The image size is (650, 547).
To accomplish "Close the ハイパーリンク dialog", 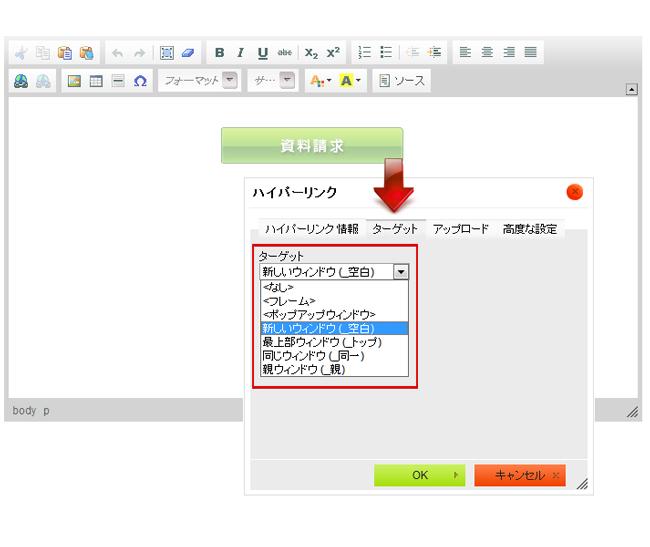I will [x=574, y=192].
